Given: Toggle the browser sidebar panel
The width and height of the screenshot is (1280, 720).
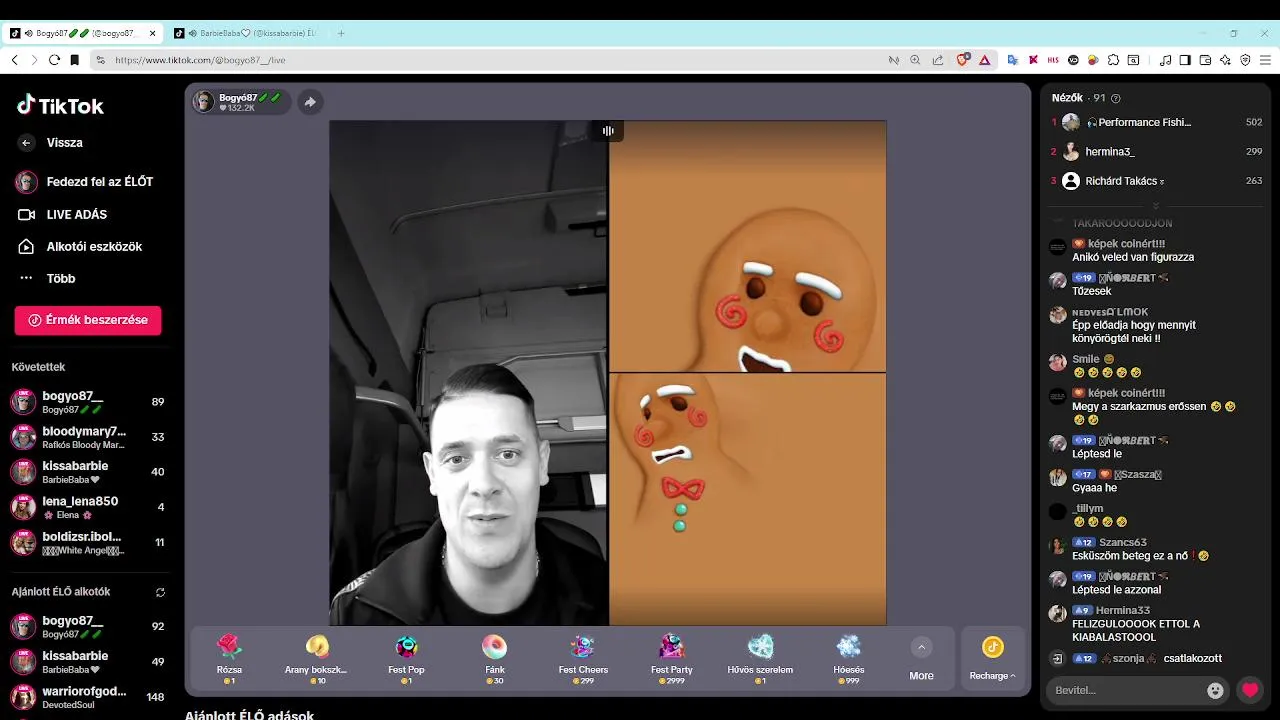Looking at the screenshot, I should (x=1185, y=60).
